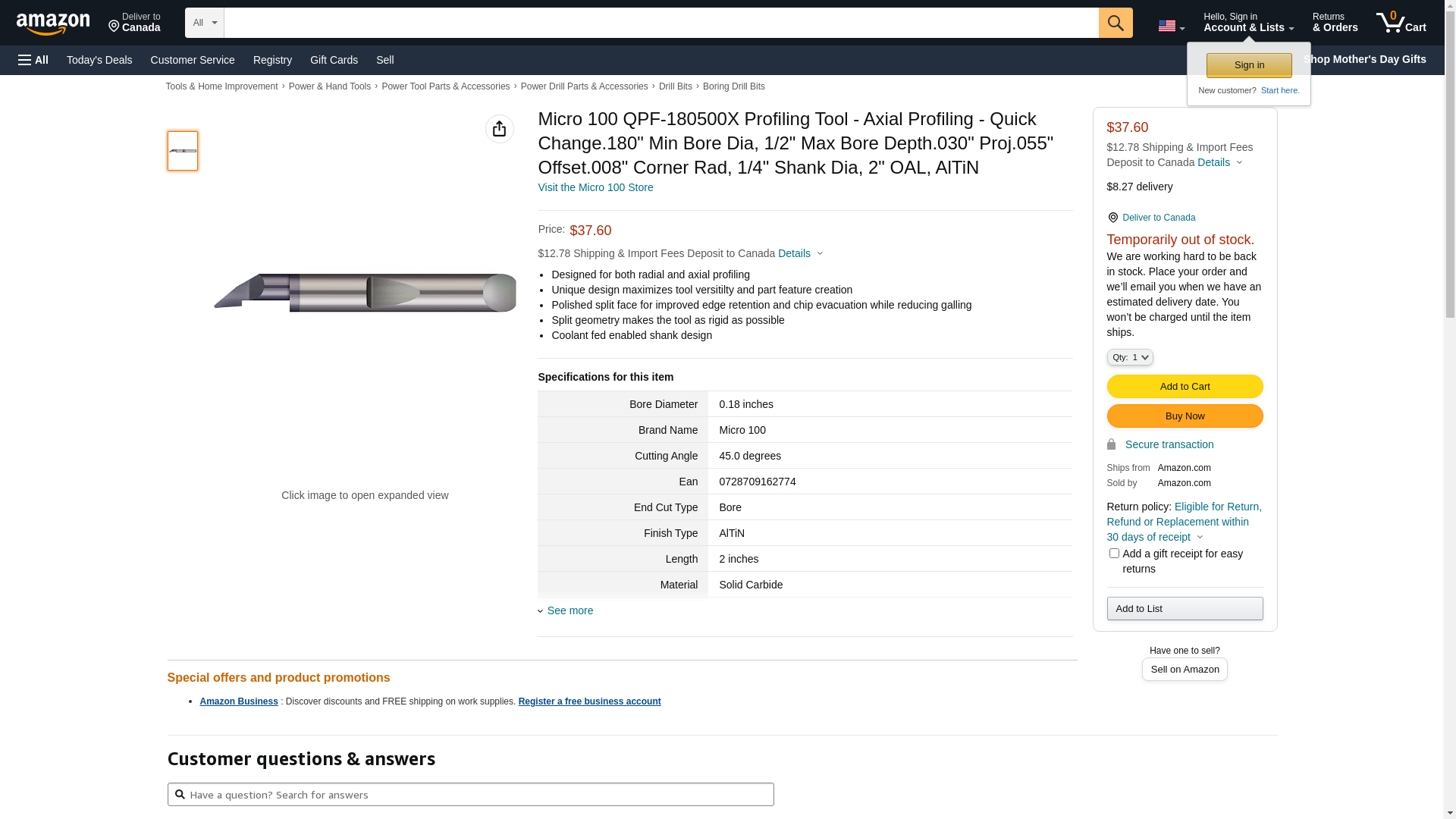Viewport: 1456px width, 819px height.
Task: Open Gift Cards navigation item
Action: [334, 60]
